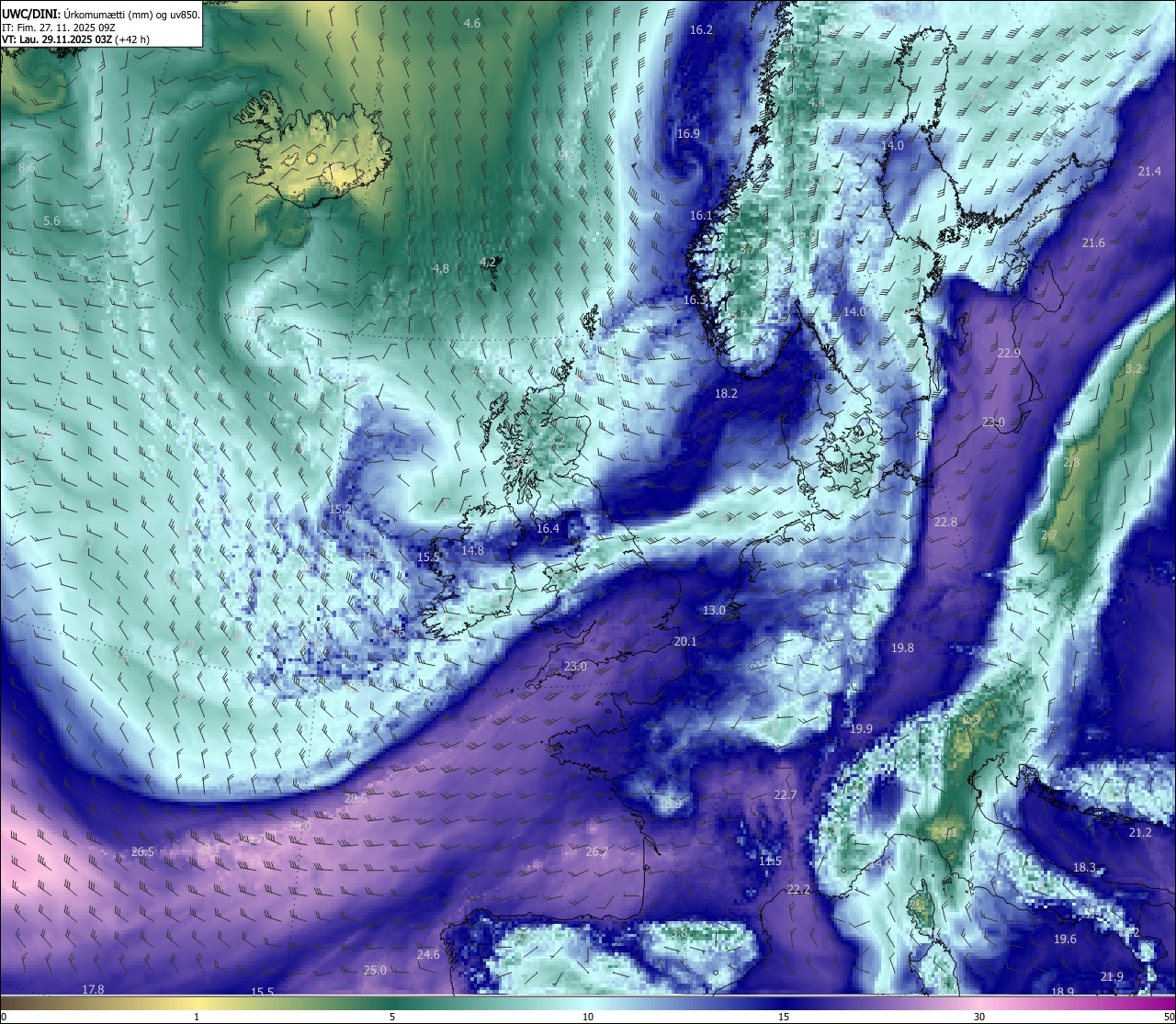Click the 8.6 value label
This screenshot has height=1024, width=1176.
point(27,168)
